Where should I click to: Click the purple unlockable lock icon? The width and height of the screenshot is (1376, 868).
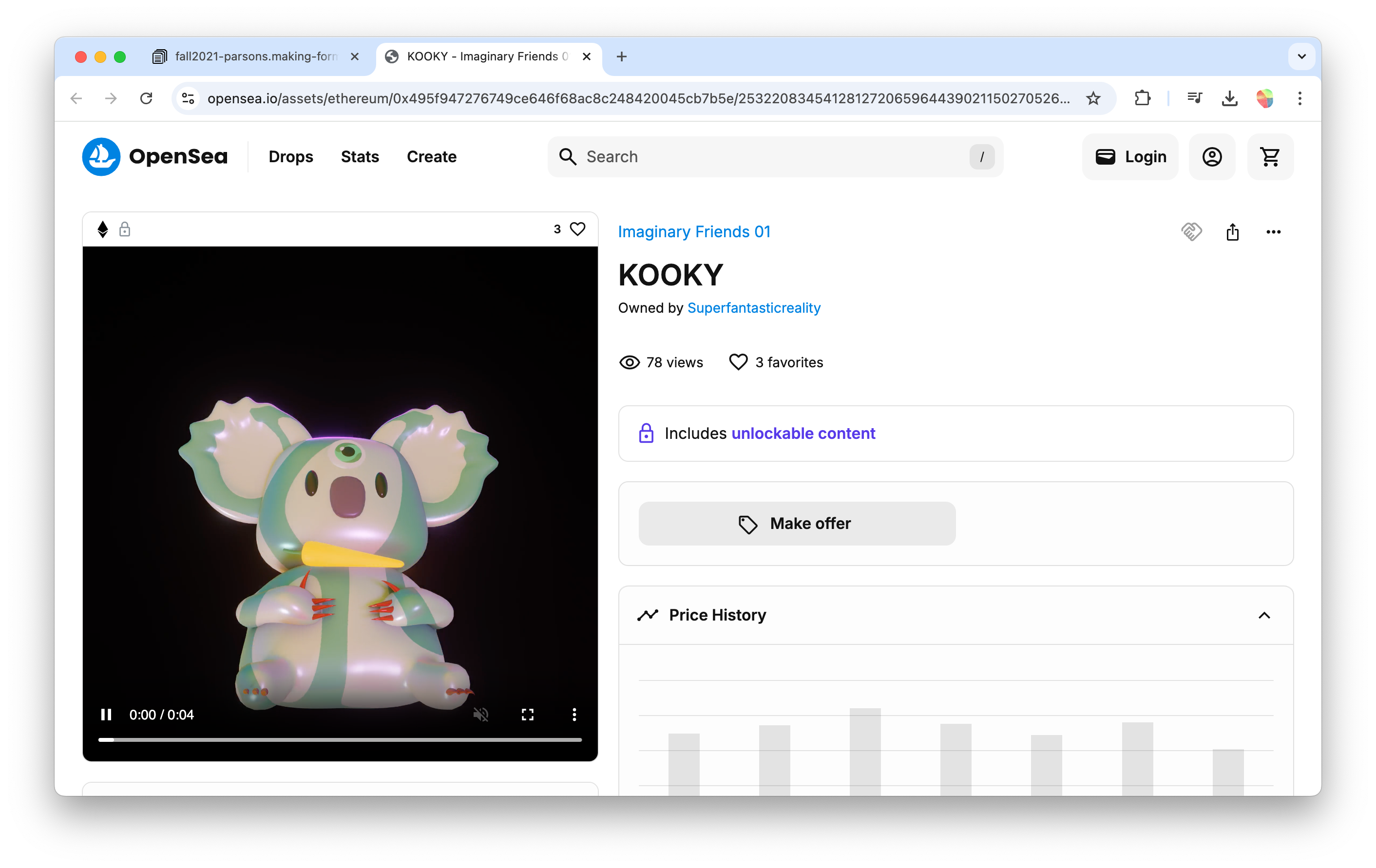click(646, 433)
